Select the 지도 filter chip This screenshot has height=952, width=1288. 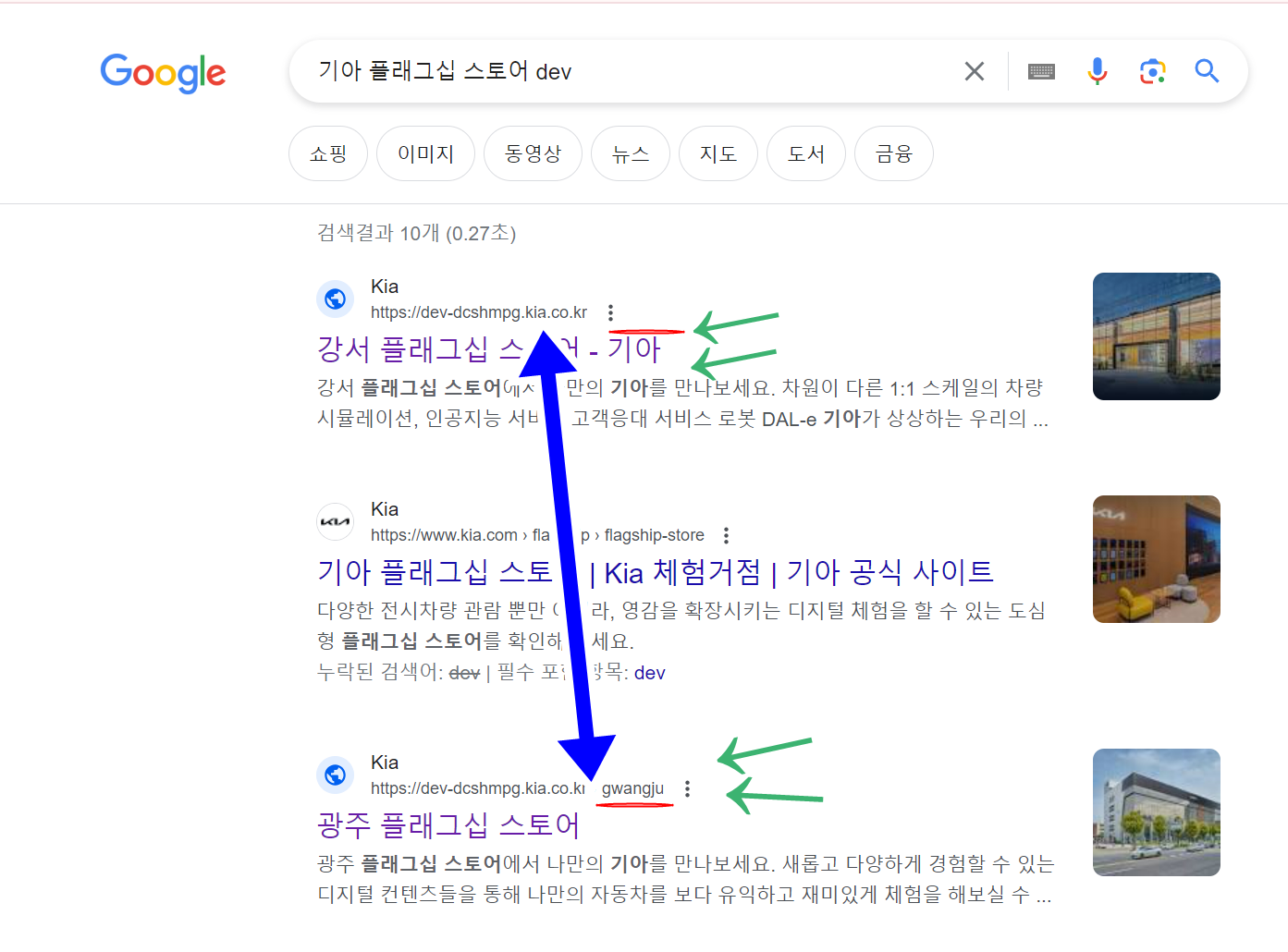(718, 153)
